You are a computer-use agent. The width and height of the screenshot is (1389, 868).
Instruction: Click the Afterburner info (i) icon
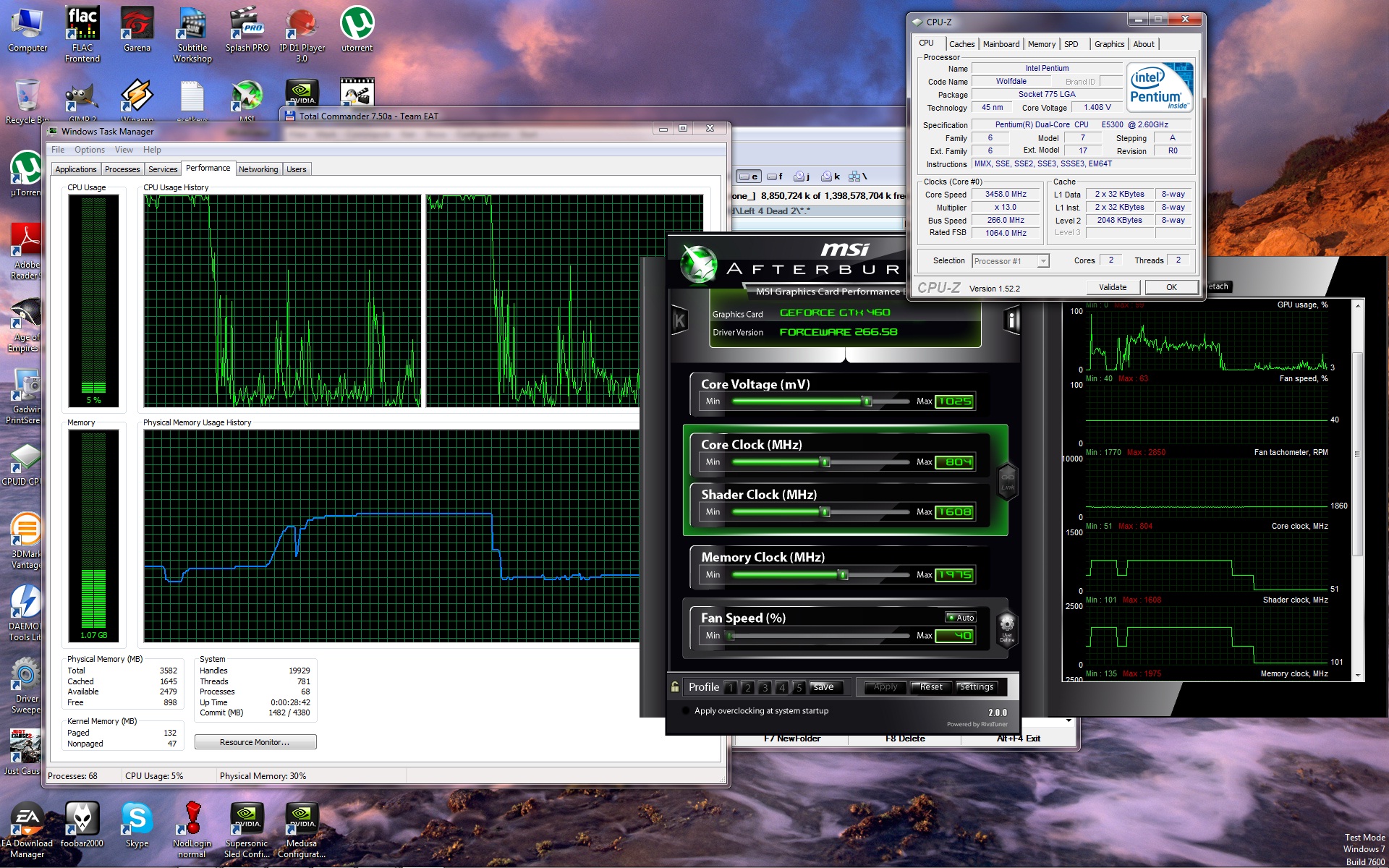[x=1012, y=320]
